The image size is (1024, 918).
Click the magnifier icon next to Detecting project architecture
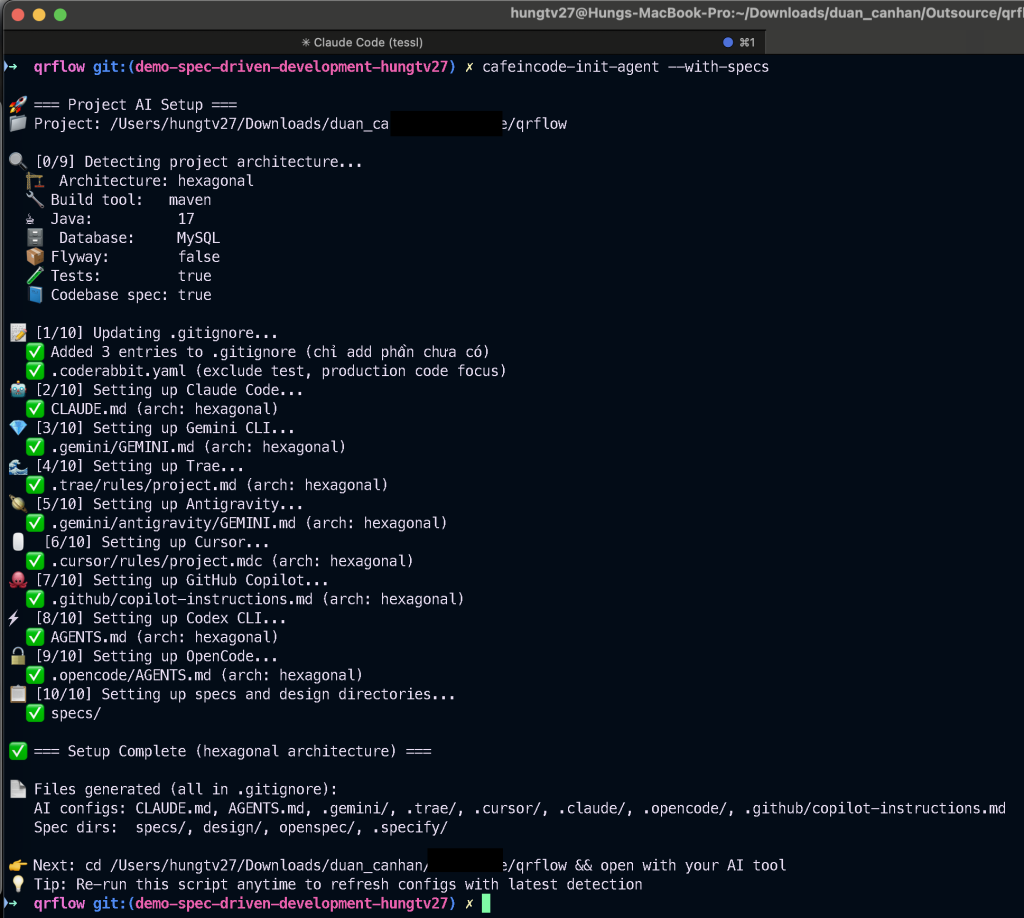(17, 162)
